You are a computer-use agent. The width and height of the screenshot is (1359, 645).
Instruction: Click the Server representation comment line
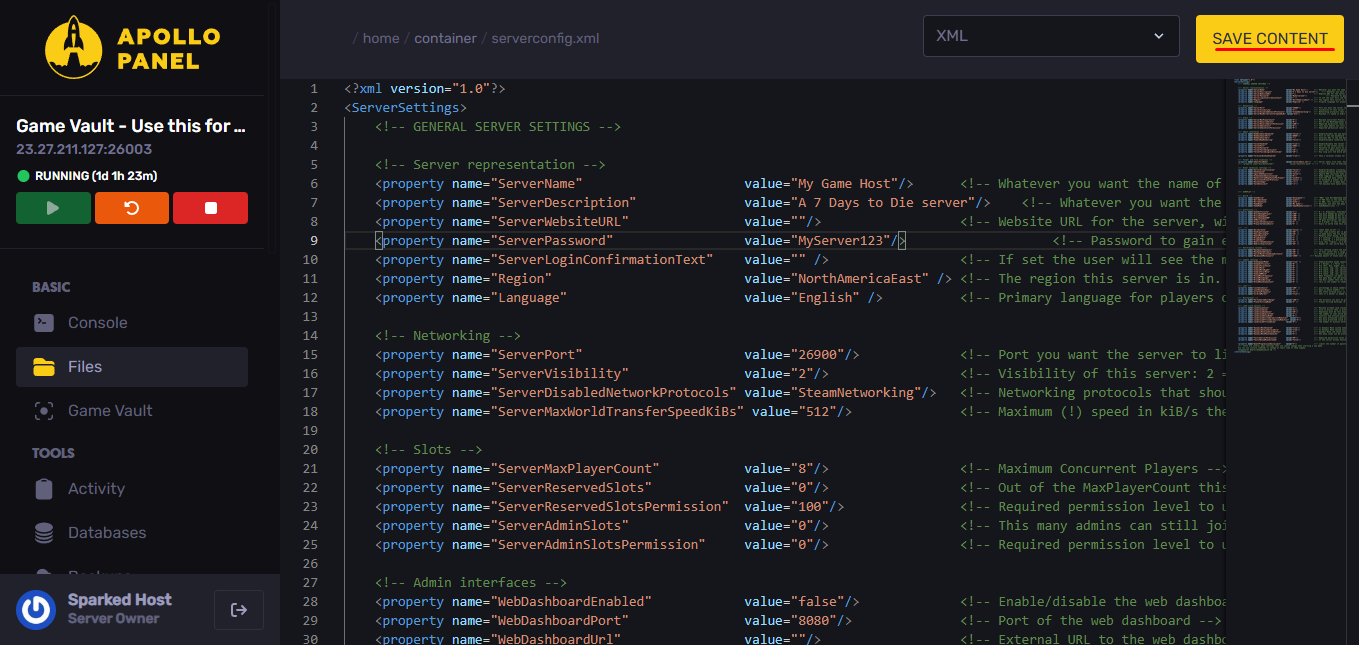pos(490,165)
